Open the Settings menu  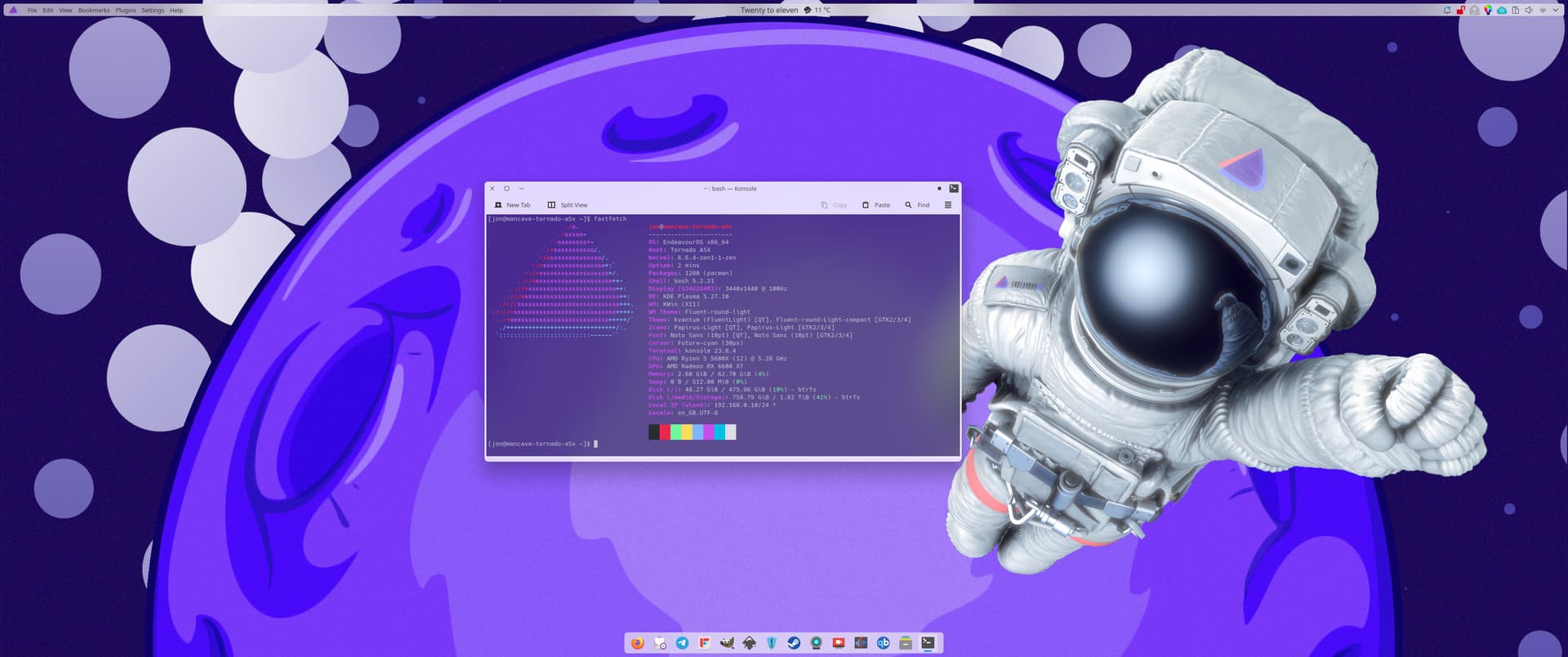pyautogui.click(x=153, y=11)
